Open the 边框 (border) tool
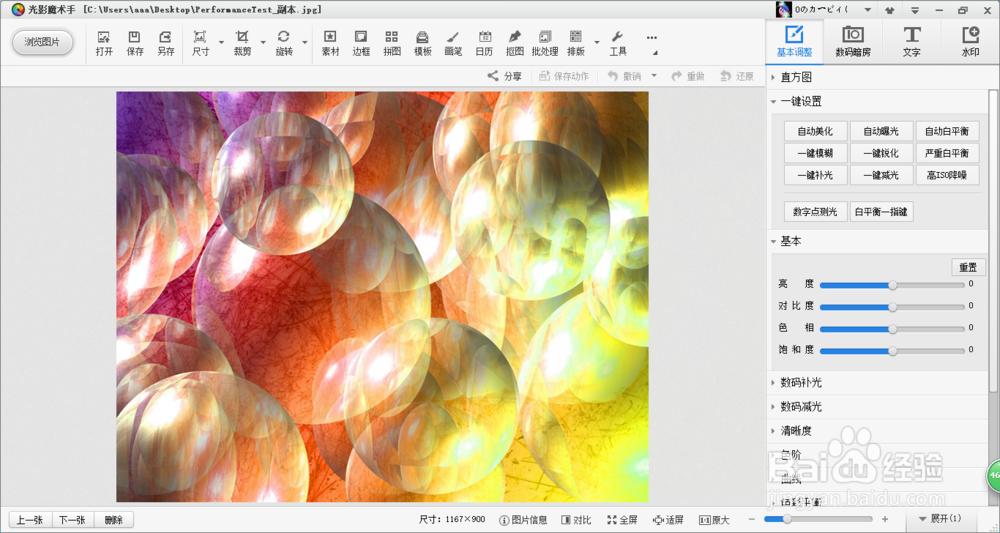 pyautogui.click(x=361, y=43)
